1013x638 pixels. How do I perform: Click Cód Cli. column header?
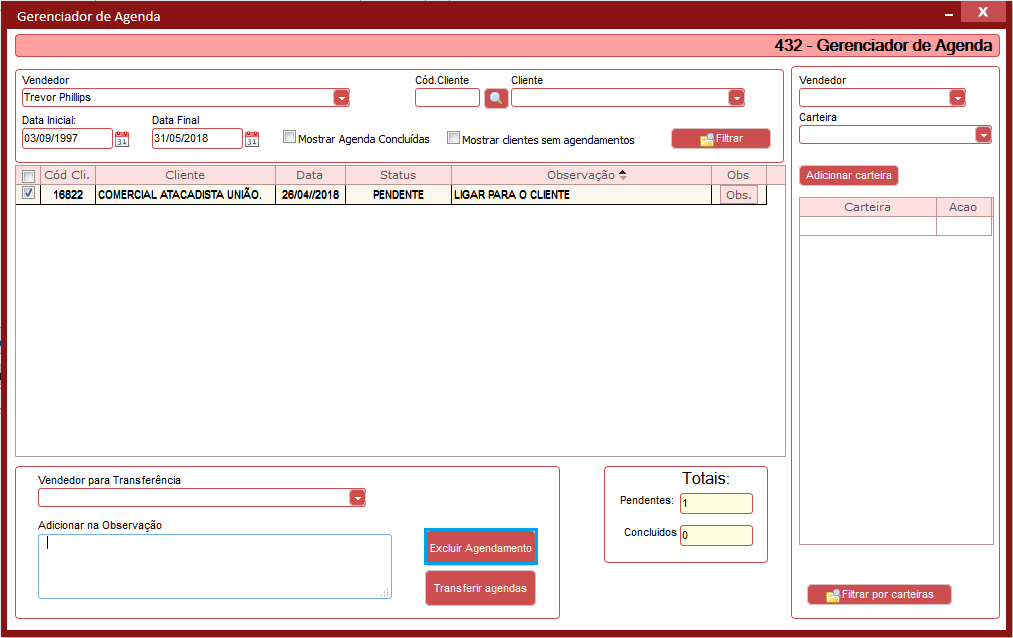click(x=67, y=175)
